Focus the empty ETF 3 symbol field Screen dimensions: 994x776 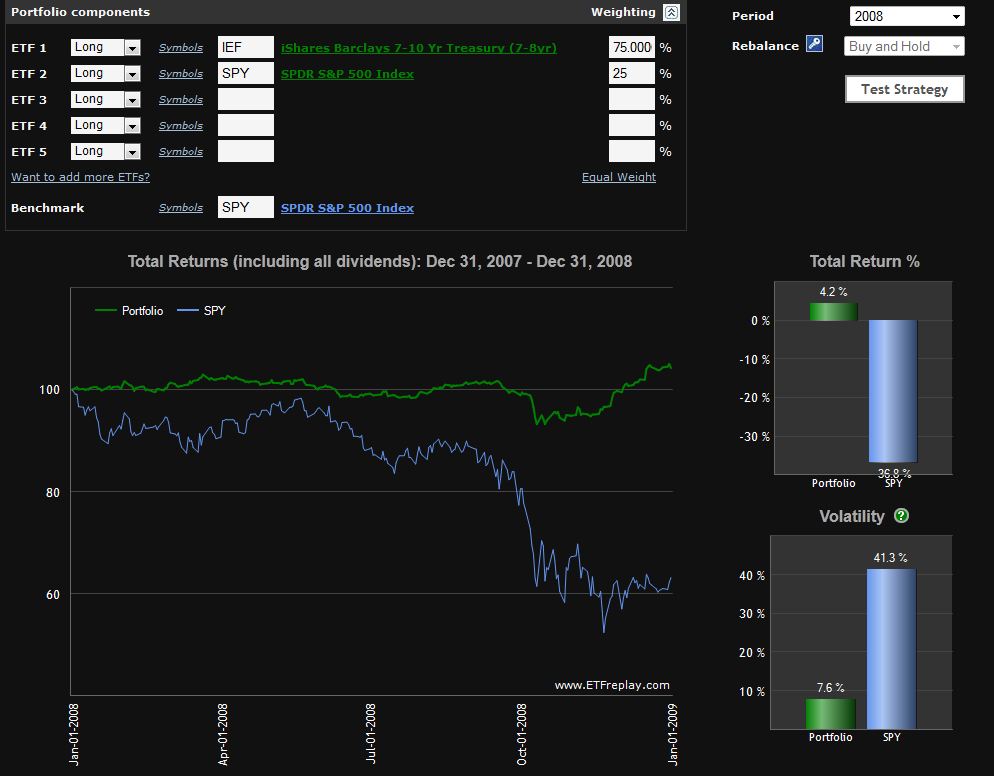click(x=246, y=99)
